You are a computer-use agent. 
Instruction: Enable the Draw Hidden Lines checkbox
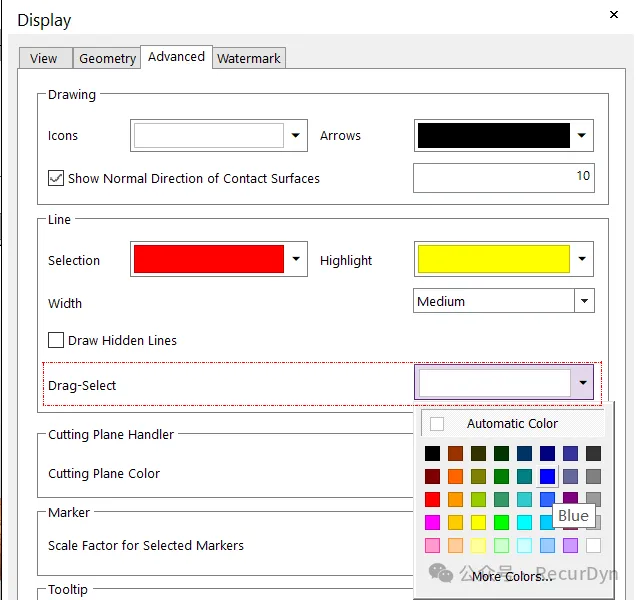coord(56,340)
